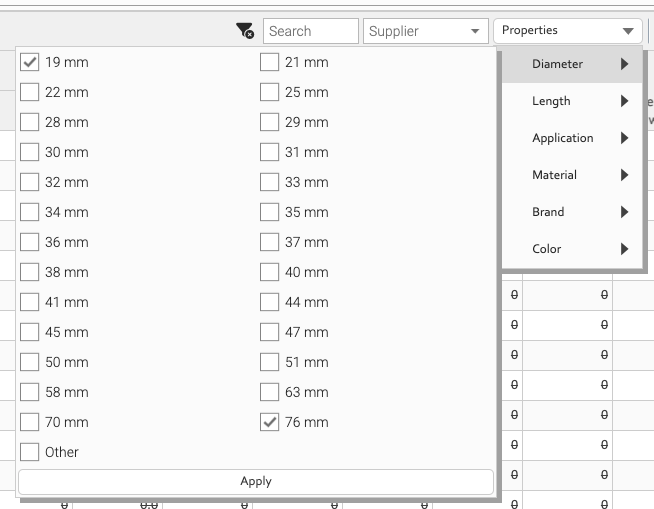Viewport: 654px width, 509px height.
Task: Click the clear filter funnel icon
Action: coord(245,32)
